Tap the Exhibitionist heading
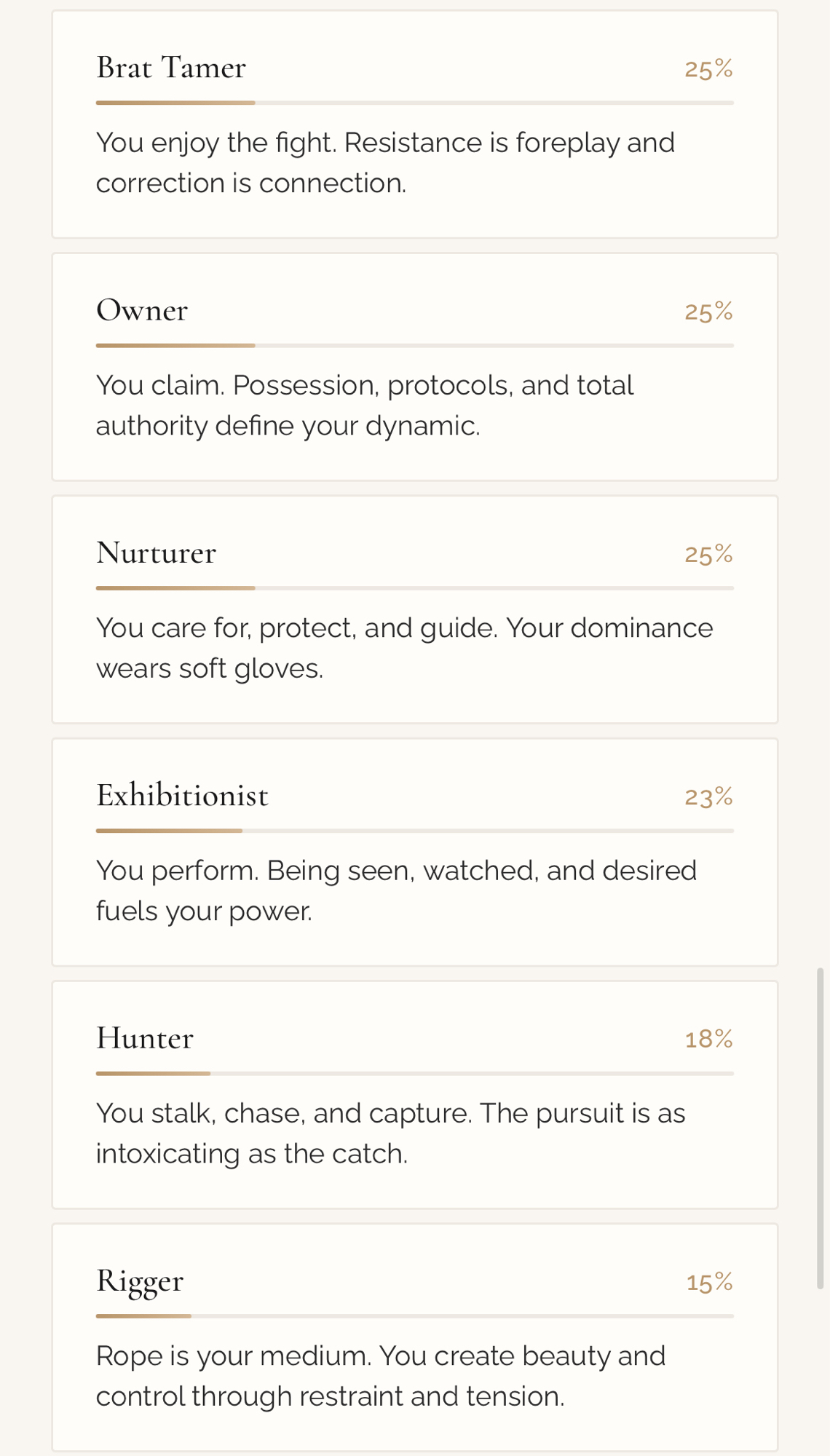Screen dimensions: 830x1456 [x=182, y=795]
